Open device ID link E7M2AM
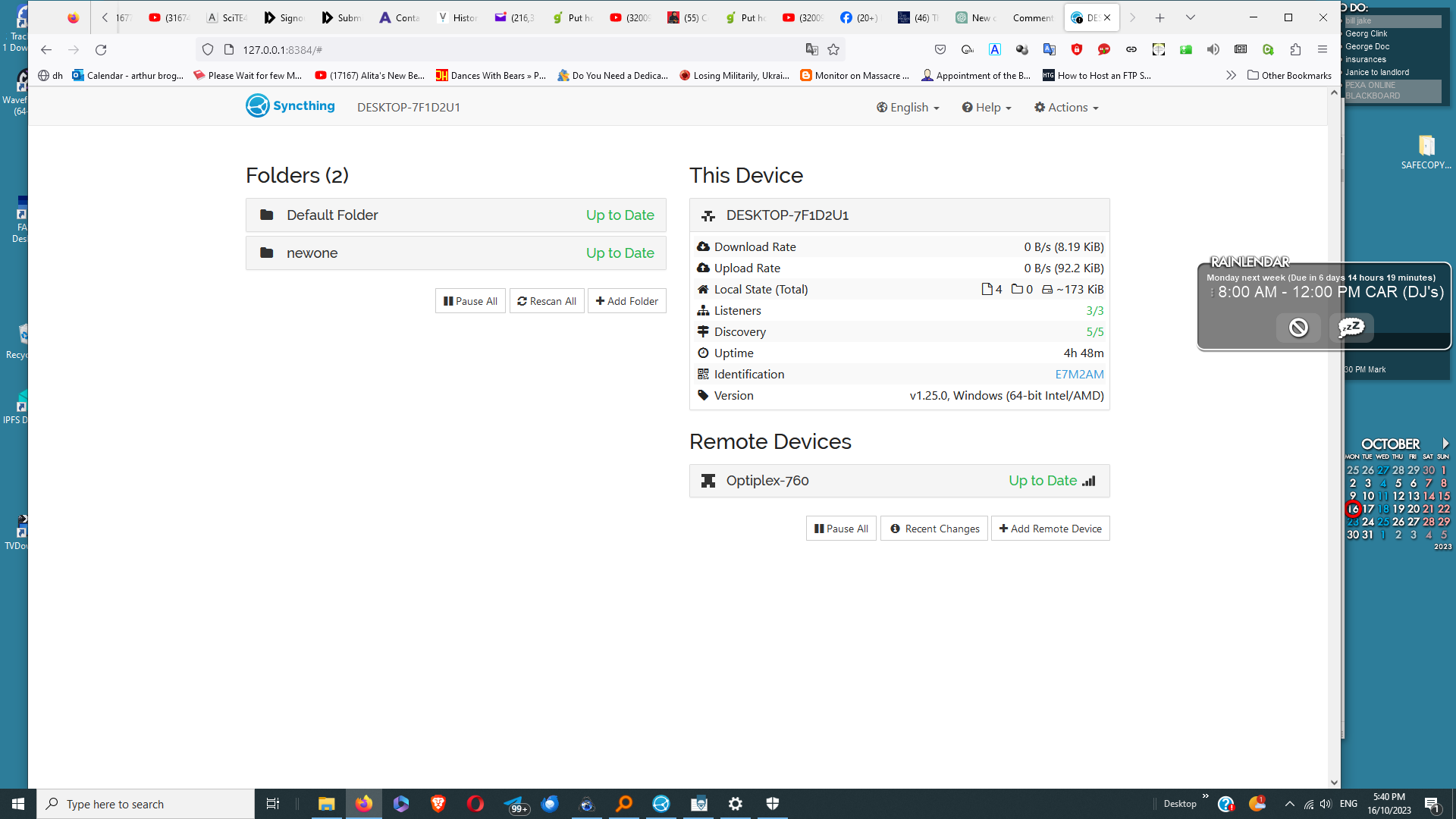1456x819 pixels. click(1079, 375)
